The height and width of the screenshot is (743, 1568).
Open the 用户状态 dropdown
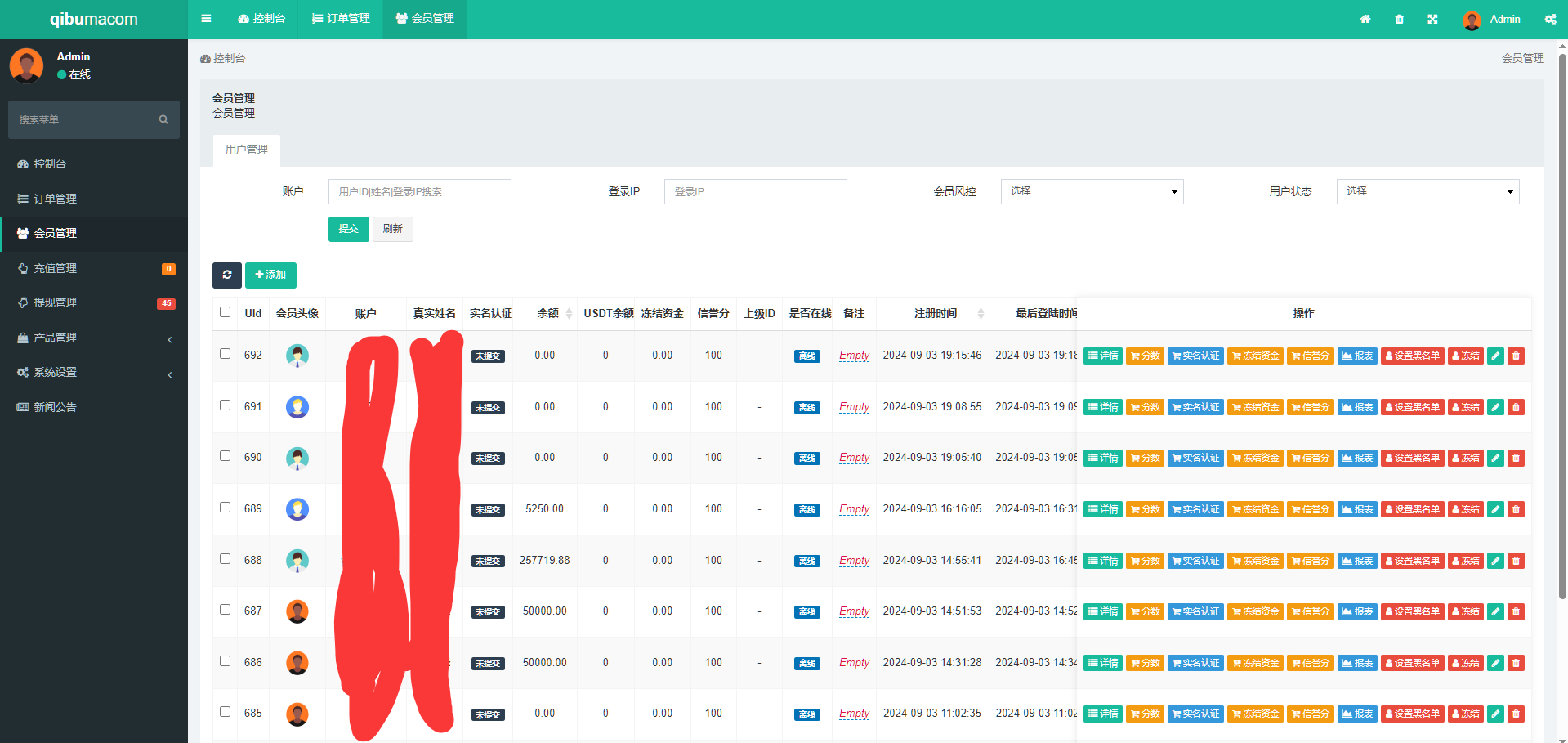click(x=1427, y=191)
